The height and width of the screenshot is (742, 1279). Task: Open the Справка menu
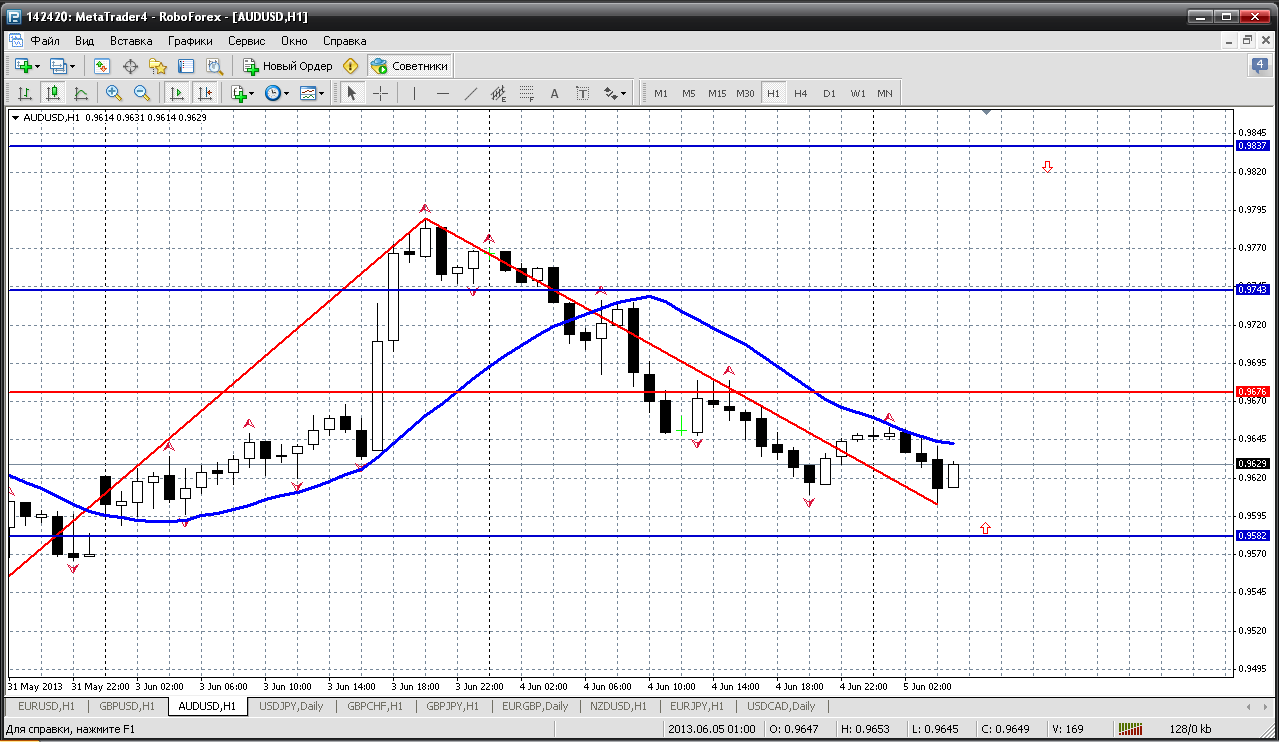pyautogui.click(x=345, y=41)
